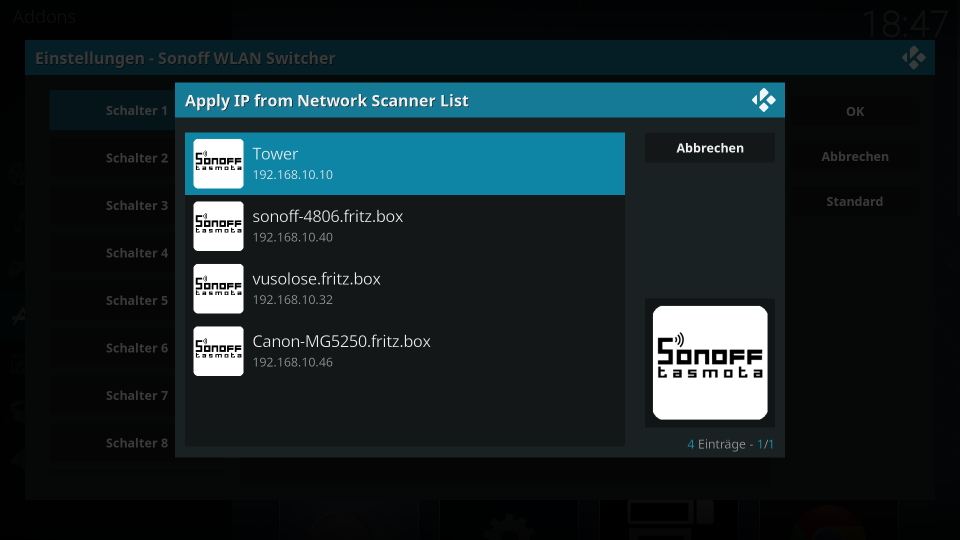This screenshot has width=960, height=540.
Task: Click OK in settings window
Action: point(855,111)
